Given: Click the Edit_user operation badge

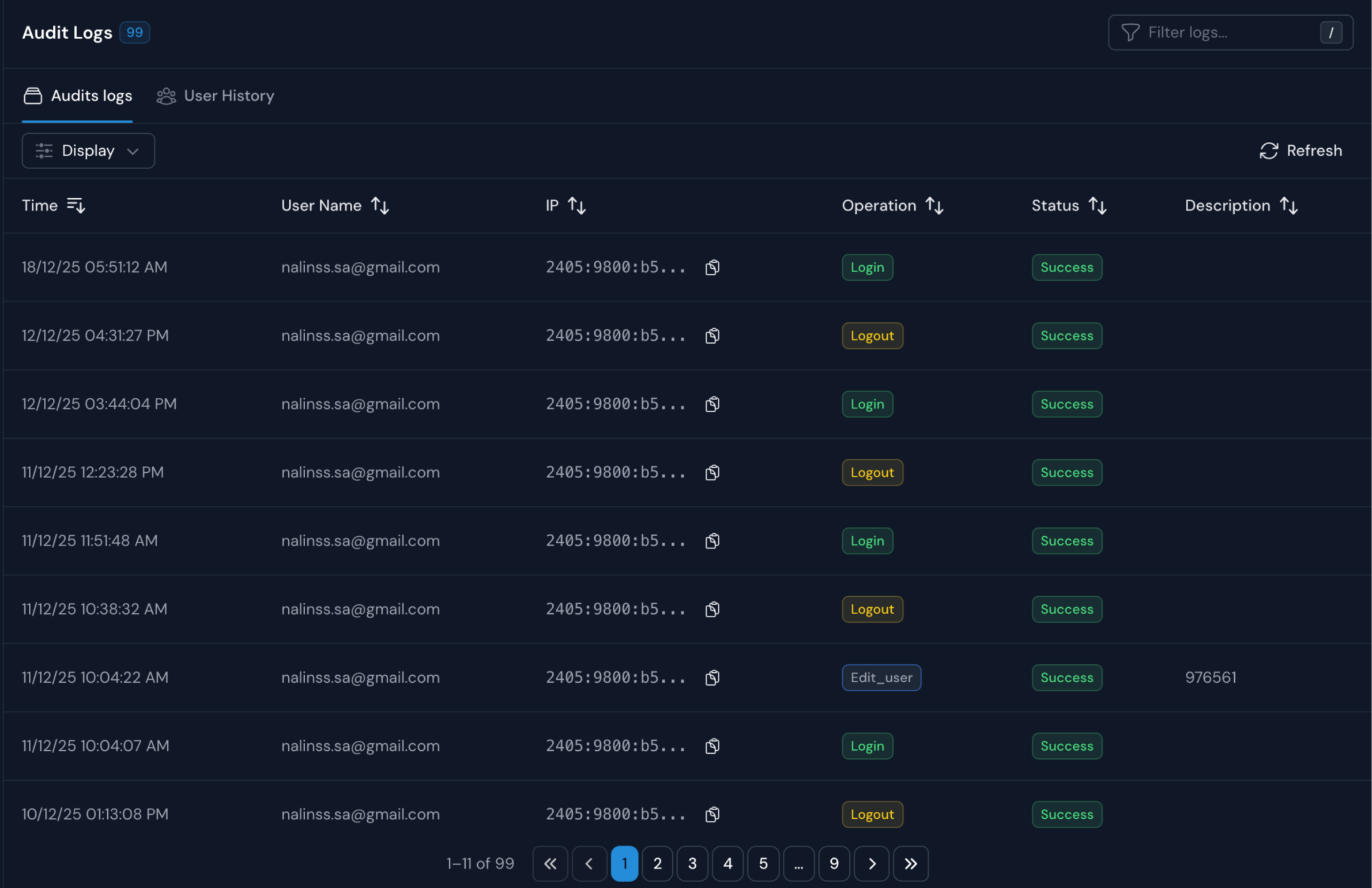Looking at the screenshot, I should (881, 678).
